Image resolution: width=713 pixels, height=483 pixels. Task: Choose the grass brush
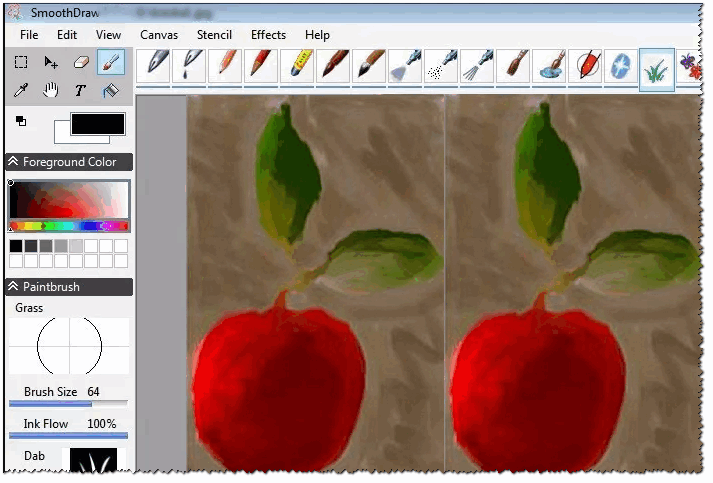click(x=657, y=69)
